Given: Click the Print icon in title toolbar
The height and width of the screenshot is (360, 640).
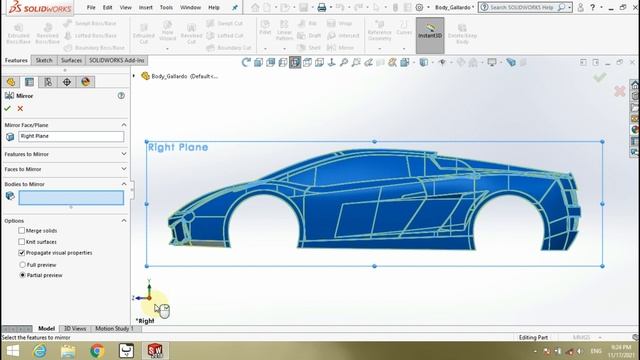Looking at the screenshot, I should (x=322, y=7).
